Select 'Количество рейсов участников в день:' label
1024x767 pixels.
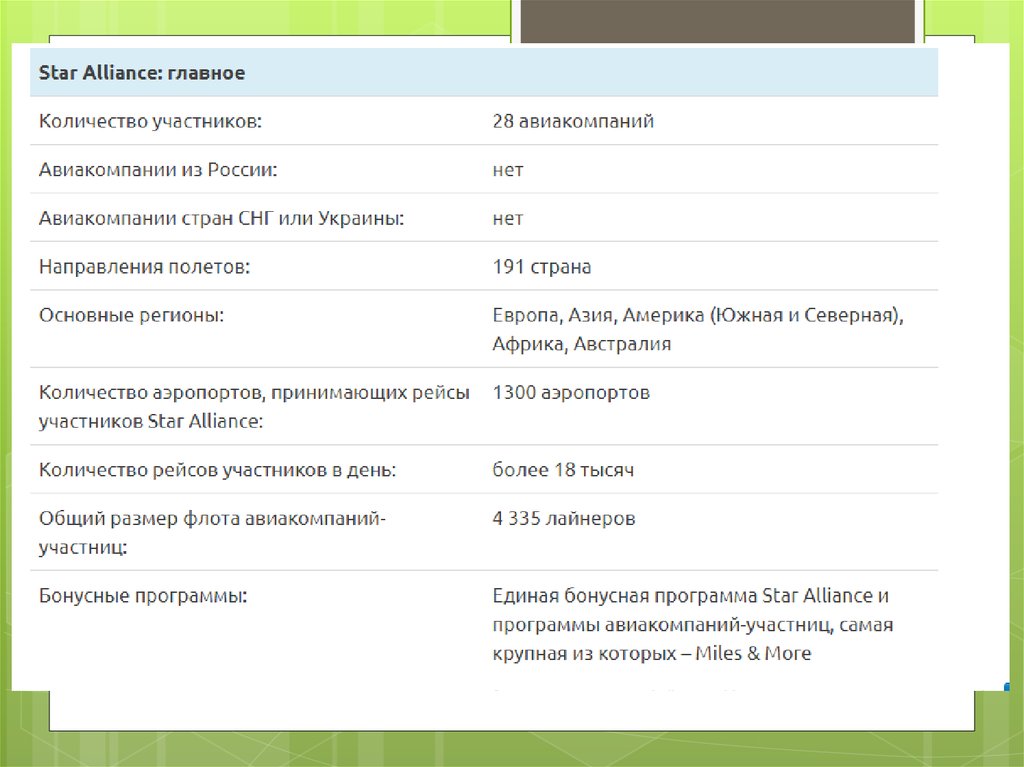217,470
